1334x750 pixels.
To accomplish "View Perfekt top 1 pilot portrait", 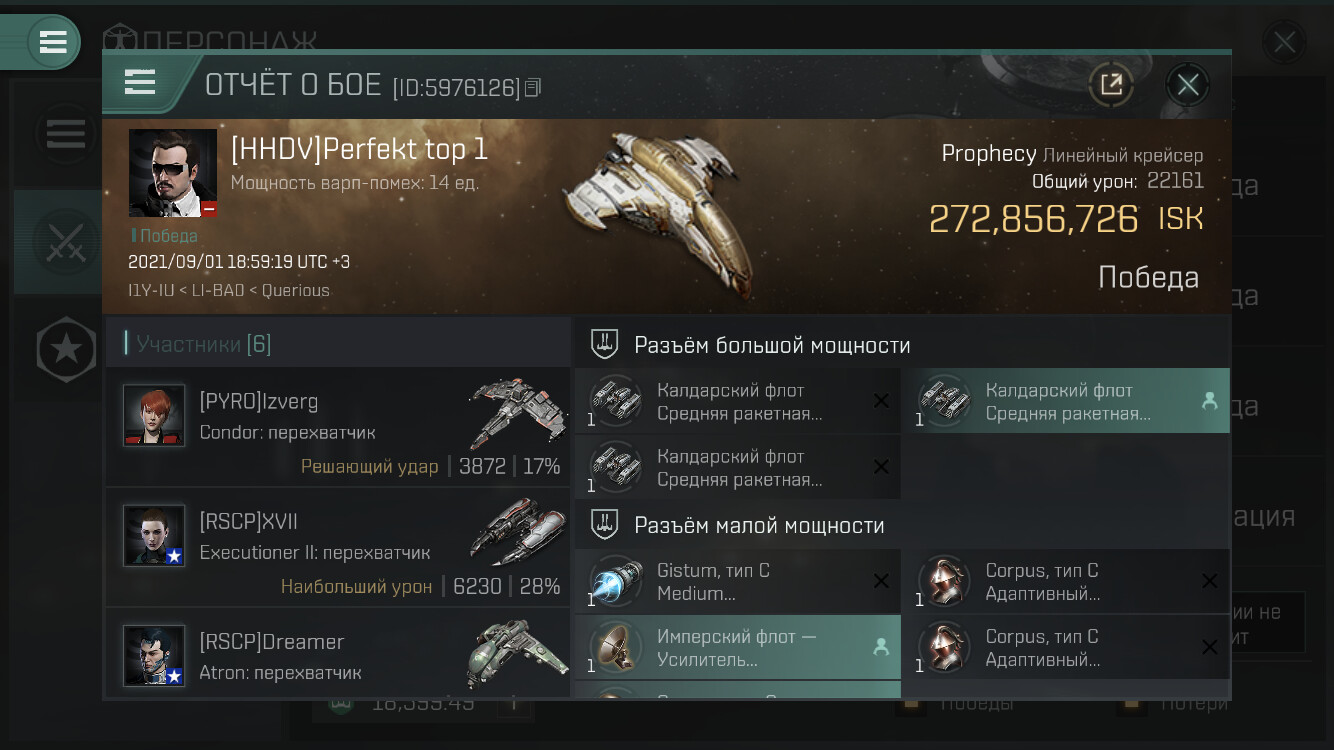I will [173, 173].
